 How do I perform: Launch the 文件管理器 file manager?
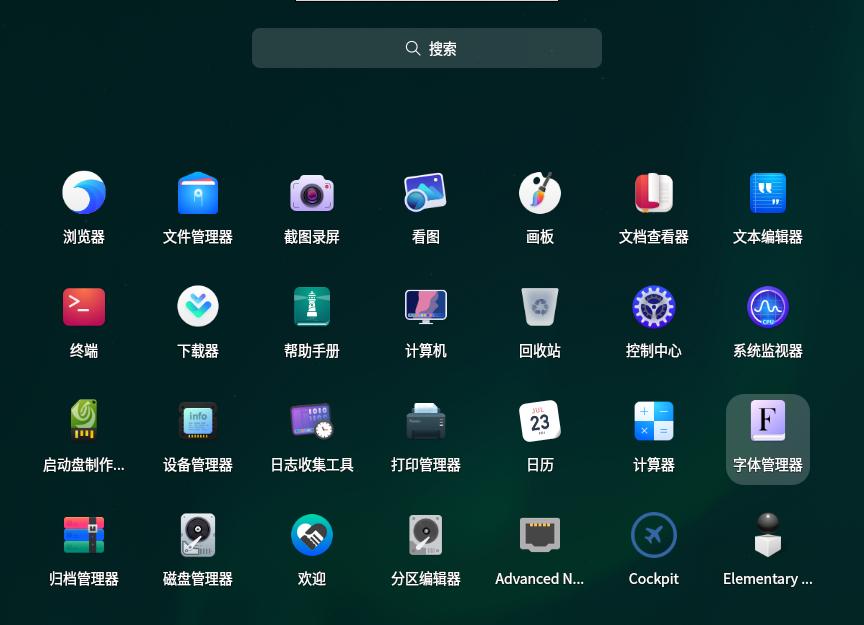click(198, 193)
